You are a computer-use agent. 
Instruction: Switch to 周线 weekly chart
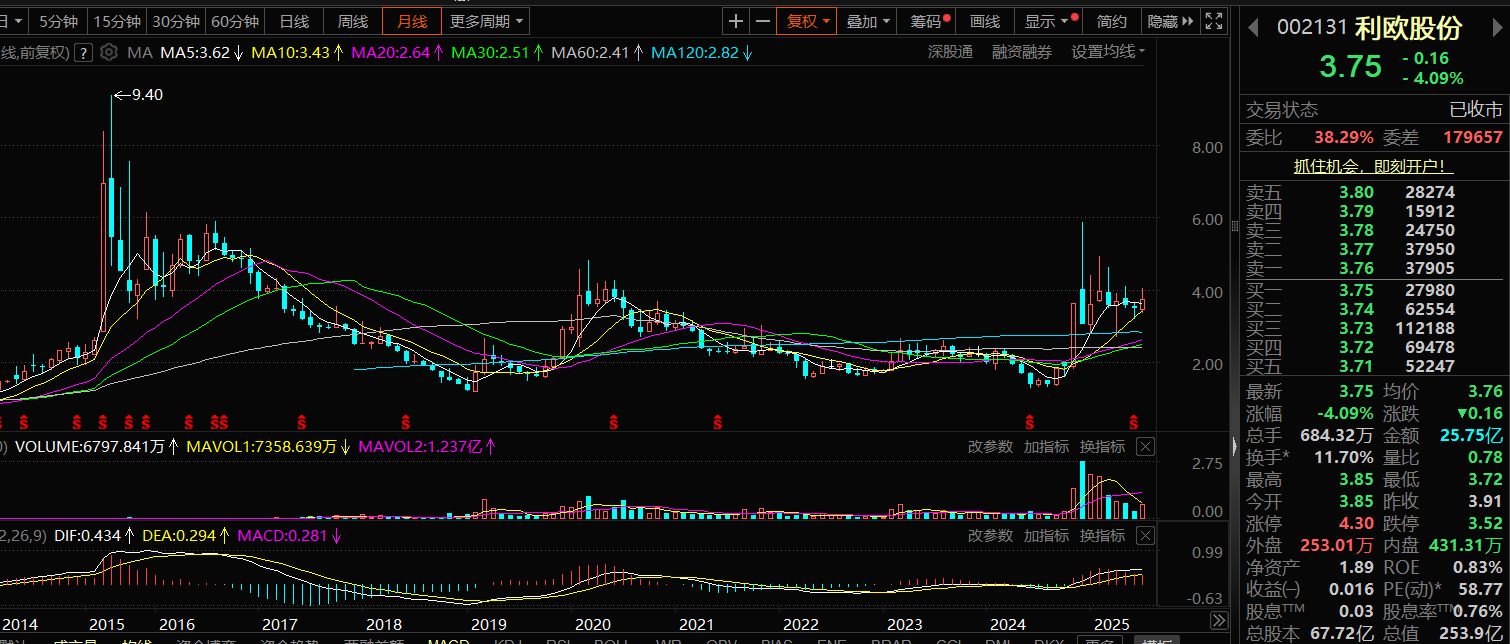[x=353, y=21]
